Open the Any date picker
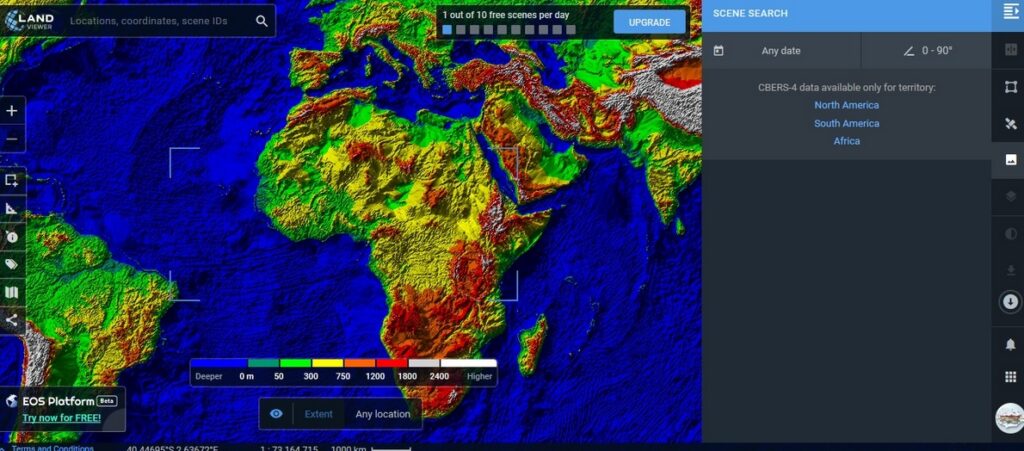This screenshot has height=451, width=1024. pos(780,51)
